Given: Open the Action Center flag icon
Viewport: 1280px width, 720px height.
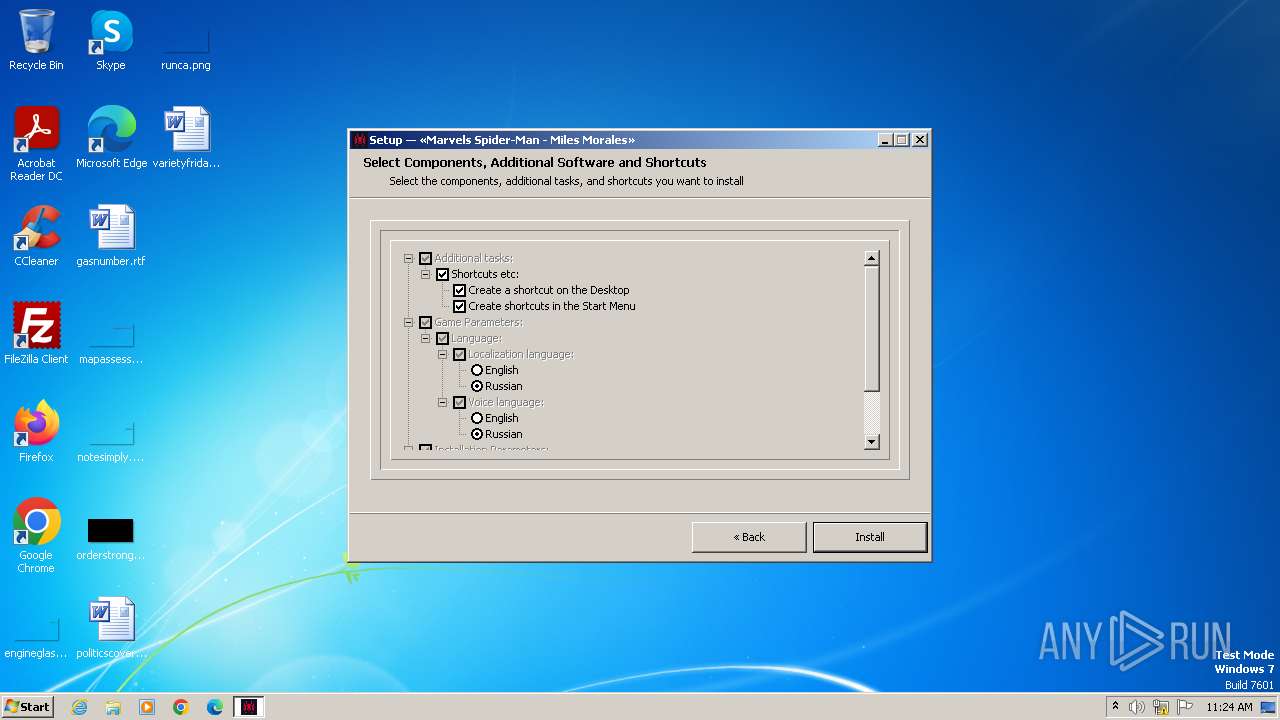Looking at the screenshot, I should pos(1185,707).
